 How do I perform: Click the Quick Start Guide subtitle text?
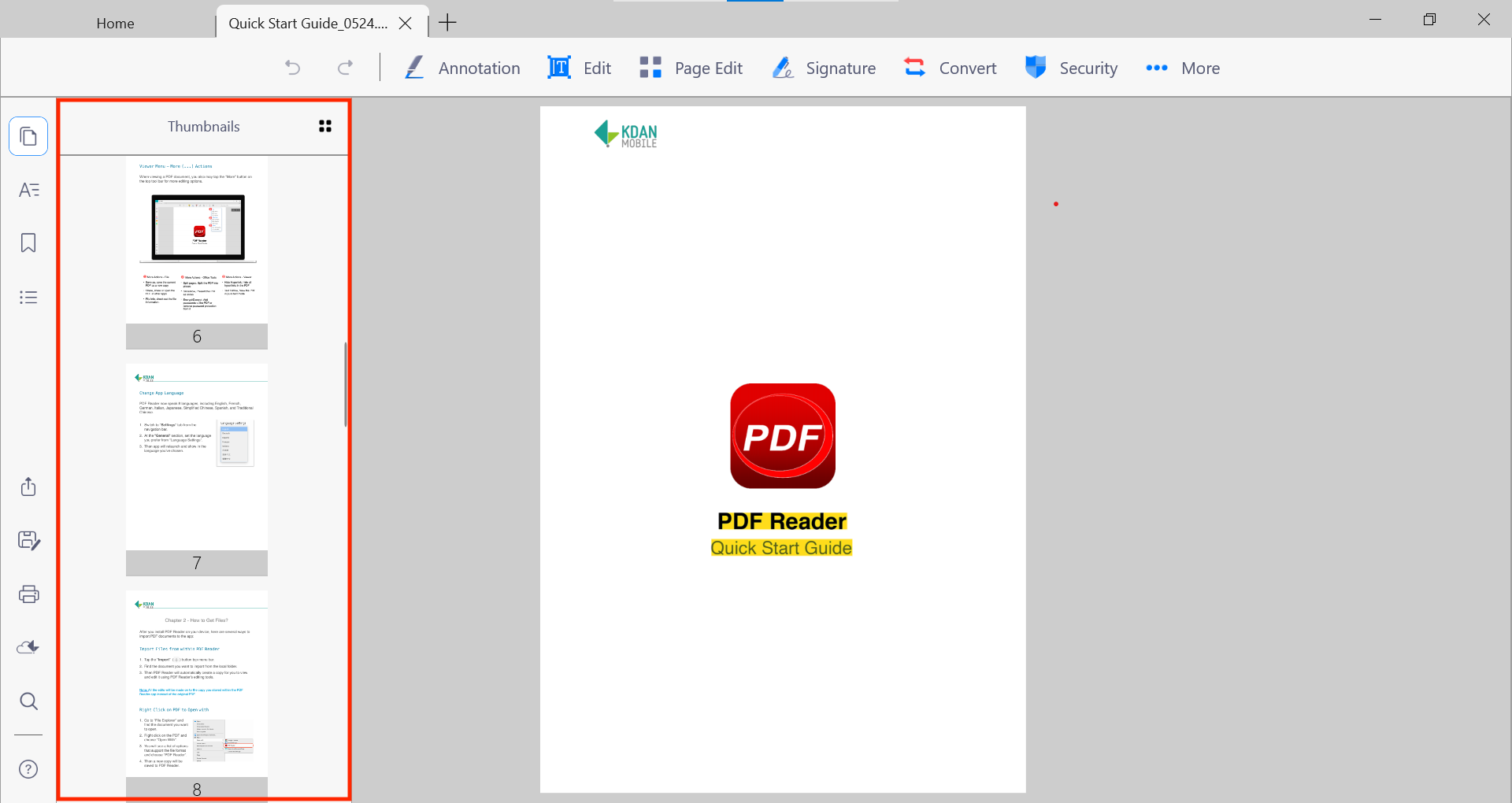[x=781, y=548]
